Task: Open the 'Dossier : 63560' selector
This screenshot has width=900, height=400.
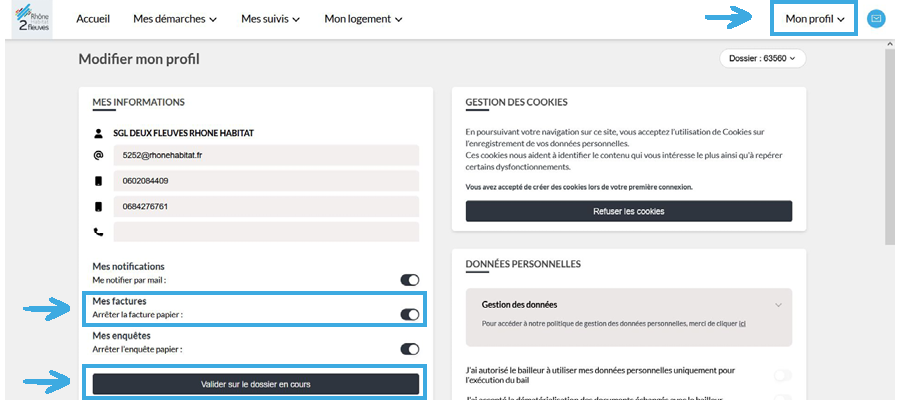Action: [762, 59]
